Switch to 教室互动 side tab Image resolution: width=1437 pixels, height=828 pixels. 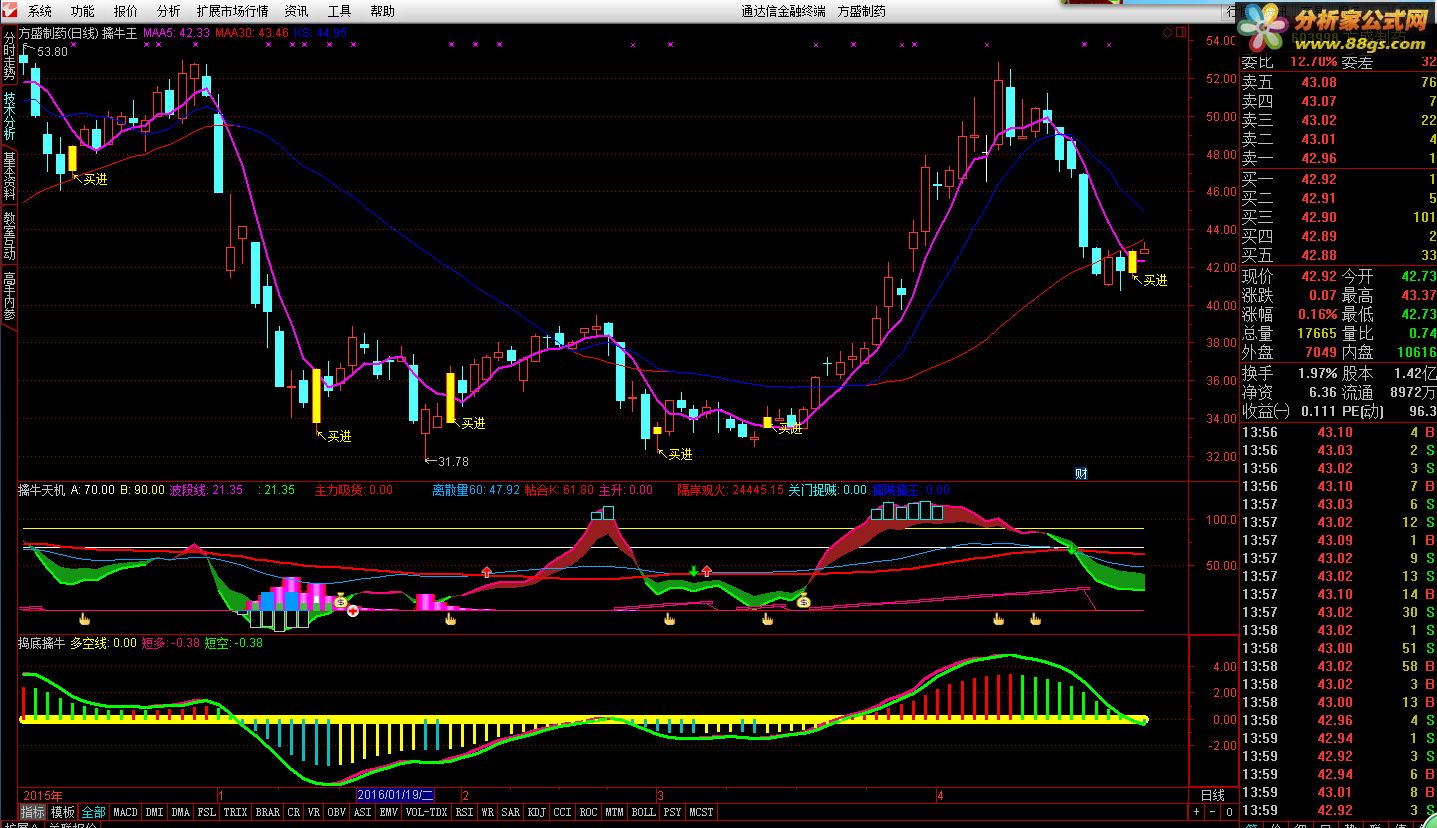tap(9, 235)
